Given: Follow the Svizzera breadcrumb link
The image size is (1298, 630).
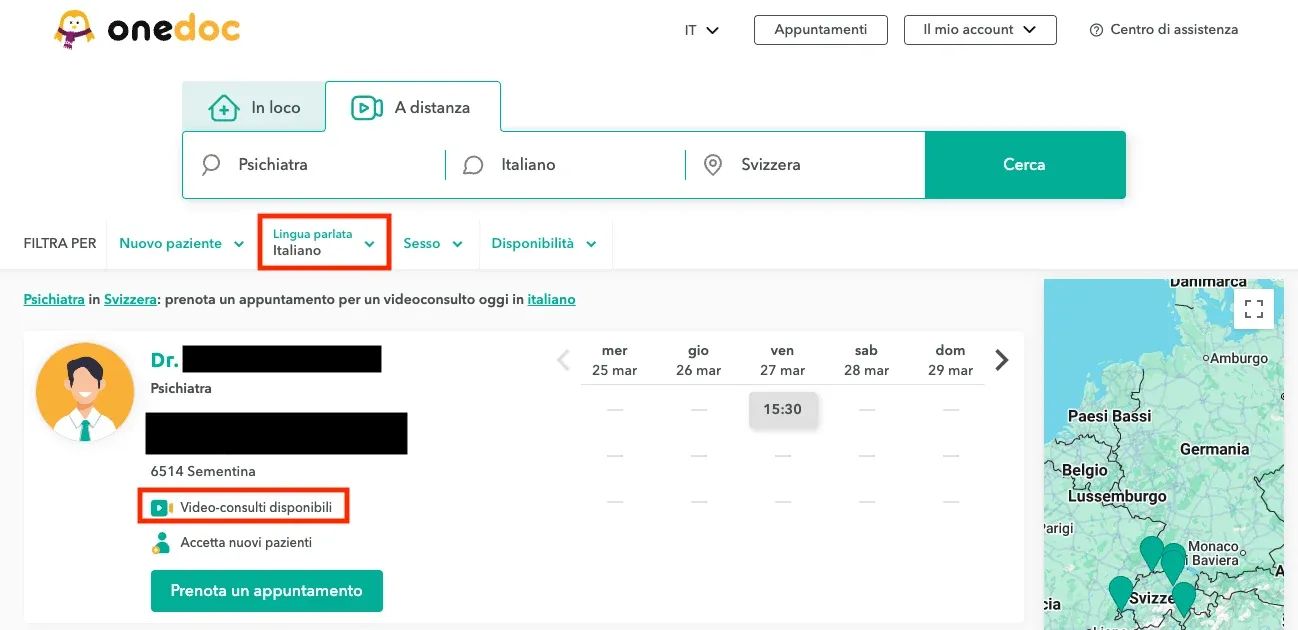Looking at the screenshot, I should 131,299.
